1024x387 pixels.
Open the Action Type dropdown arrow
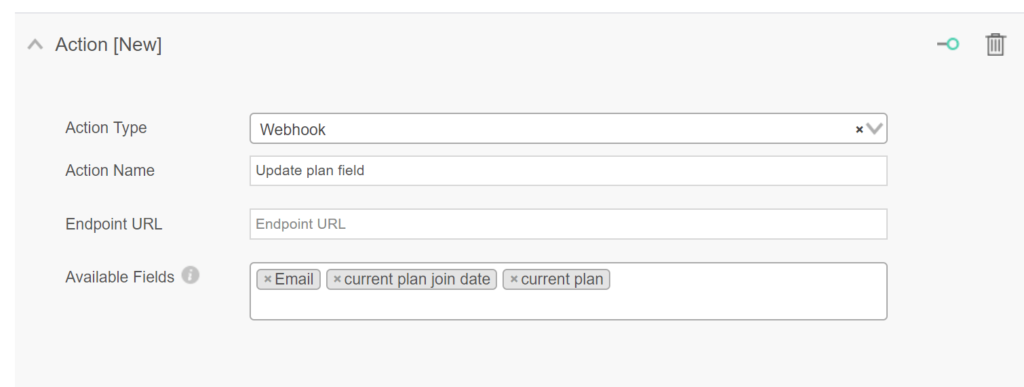pyautogui.click(x=874, y=129)
